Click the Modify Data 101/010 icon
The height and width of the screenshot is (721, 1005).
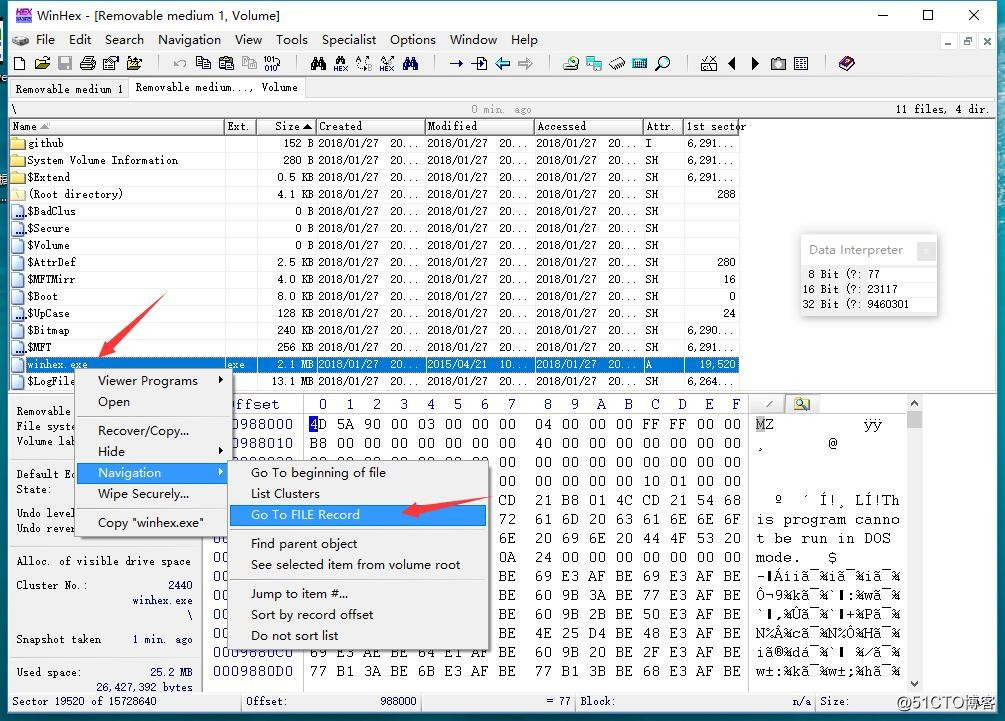pyautogui.click(x=272, y=63)
